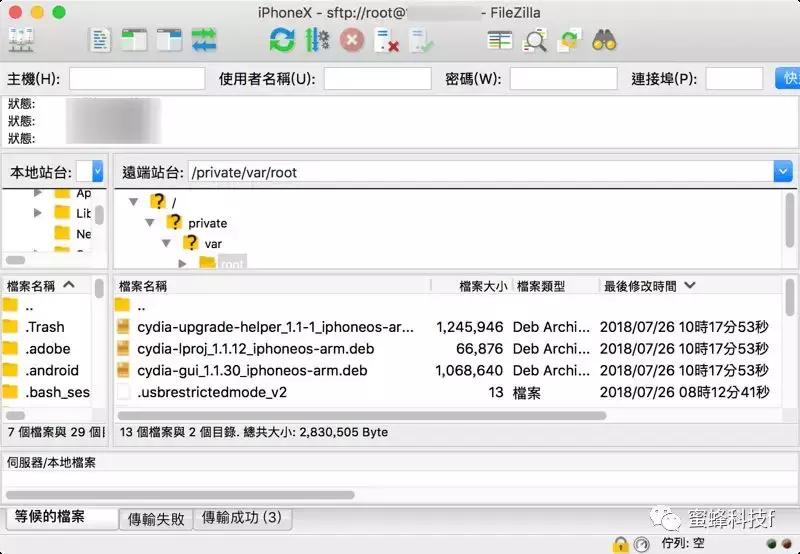This screenshot has width=800, height=554.
Task: Click the 主機(H) host input field
Action: tap(137, 79)
